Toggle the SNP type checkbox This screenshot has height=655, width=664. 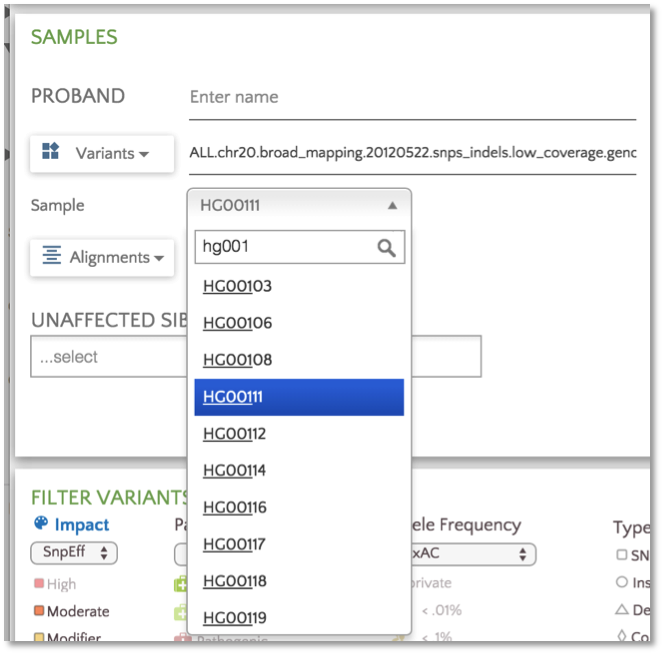tap(622, 554)
